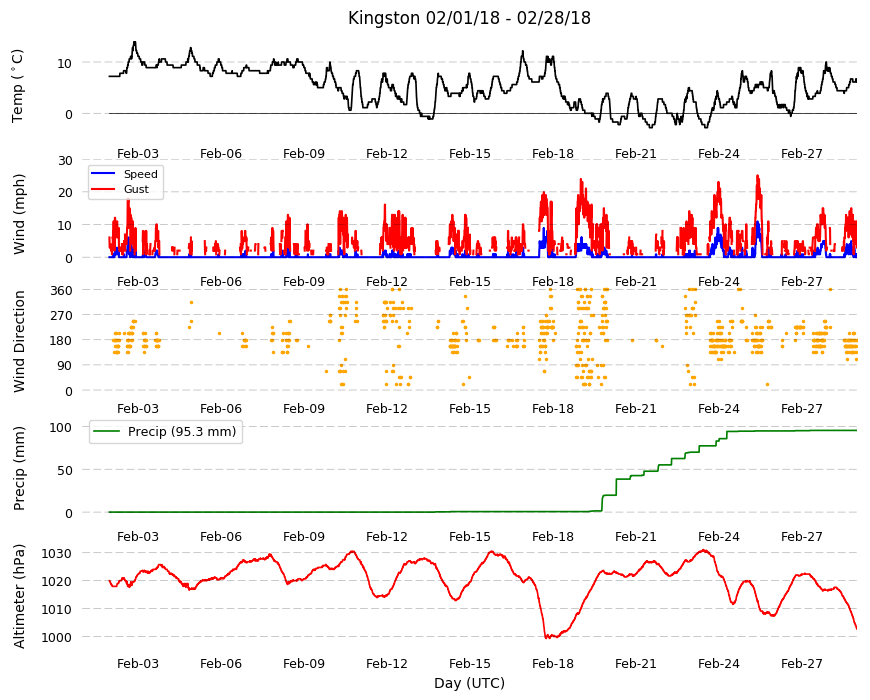Click the green Precip legend line
The width and height of the screenshot is (870, 700).
(x=107, y=432)
